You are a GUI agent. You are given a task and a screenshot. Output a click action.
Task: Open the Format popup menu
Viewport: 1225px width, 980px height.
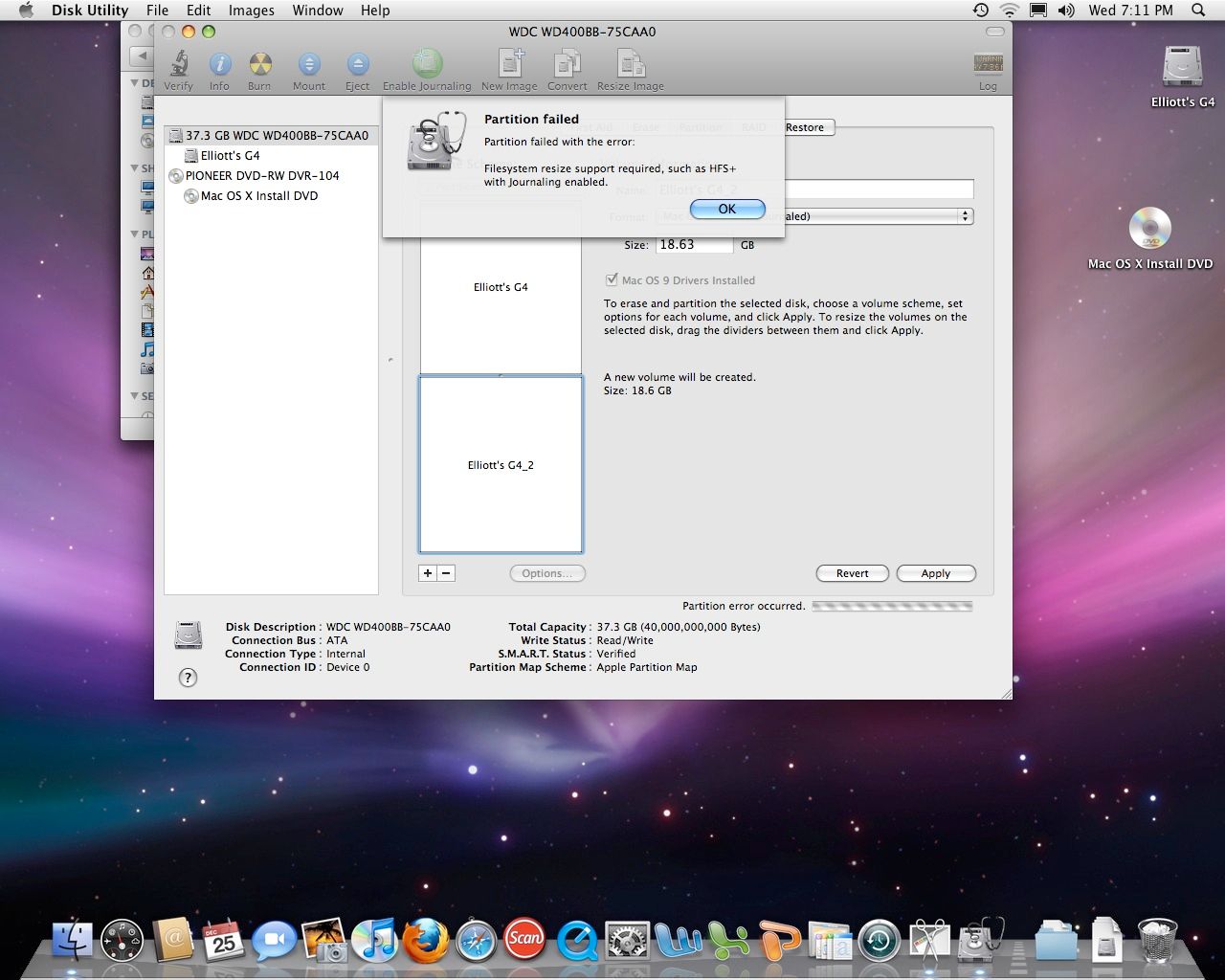[815, 216]
